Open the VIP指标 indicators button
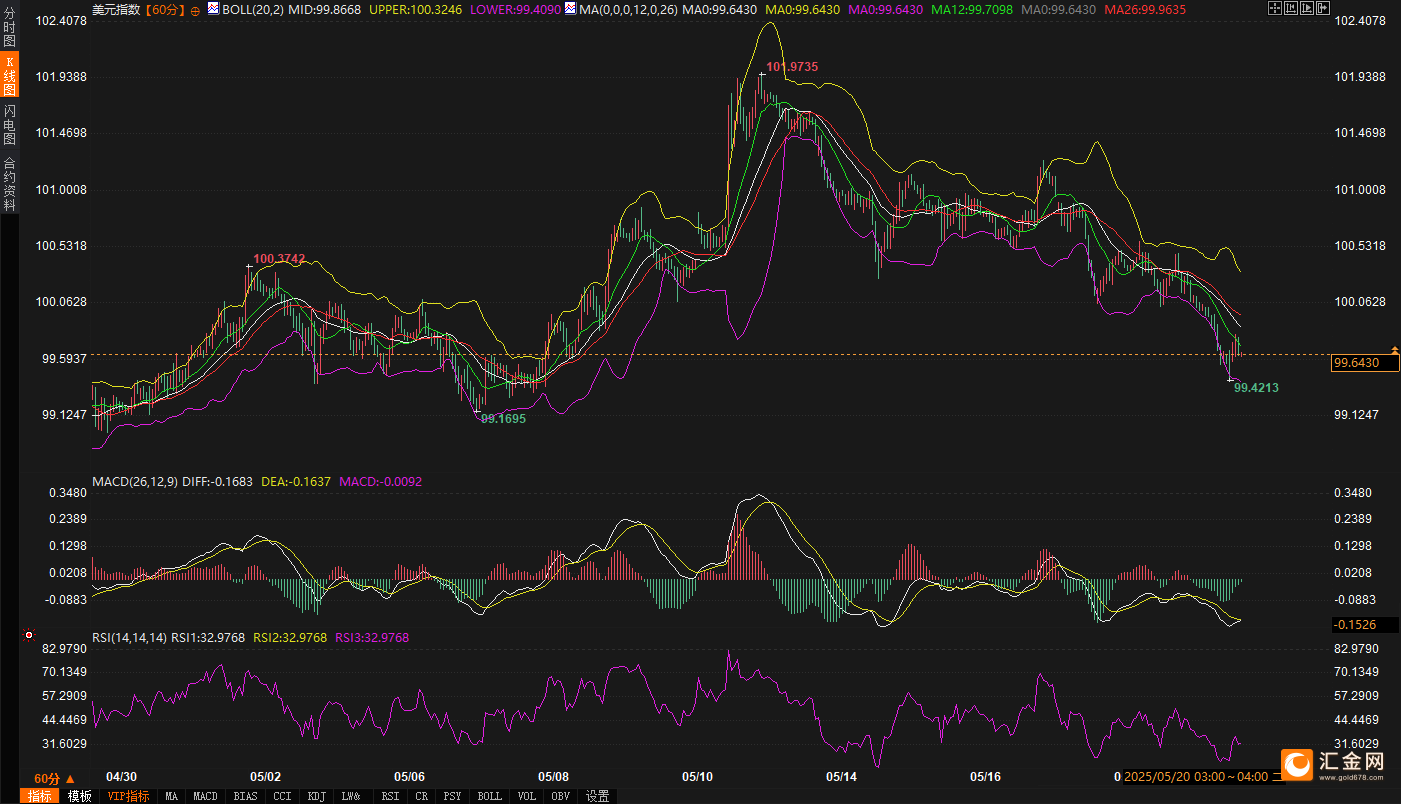This screenshot has height=804, width=1401. (129, 796)
